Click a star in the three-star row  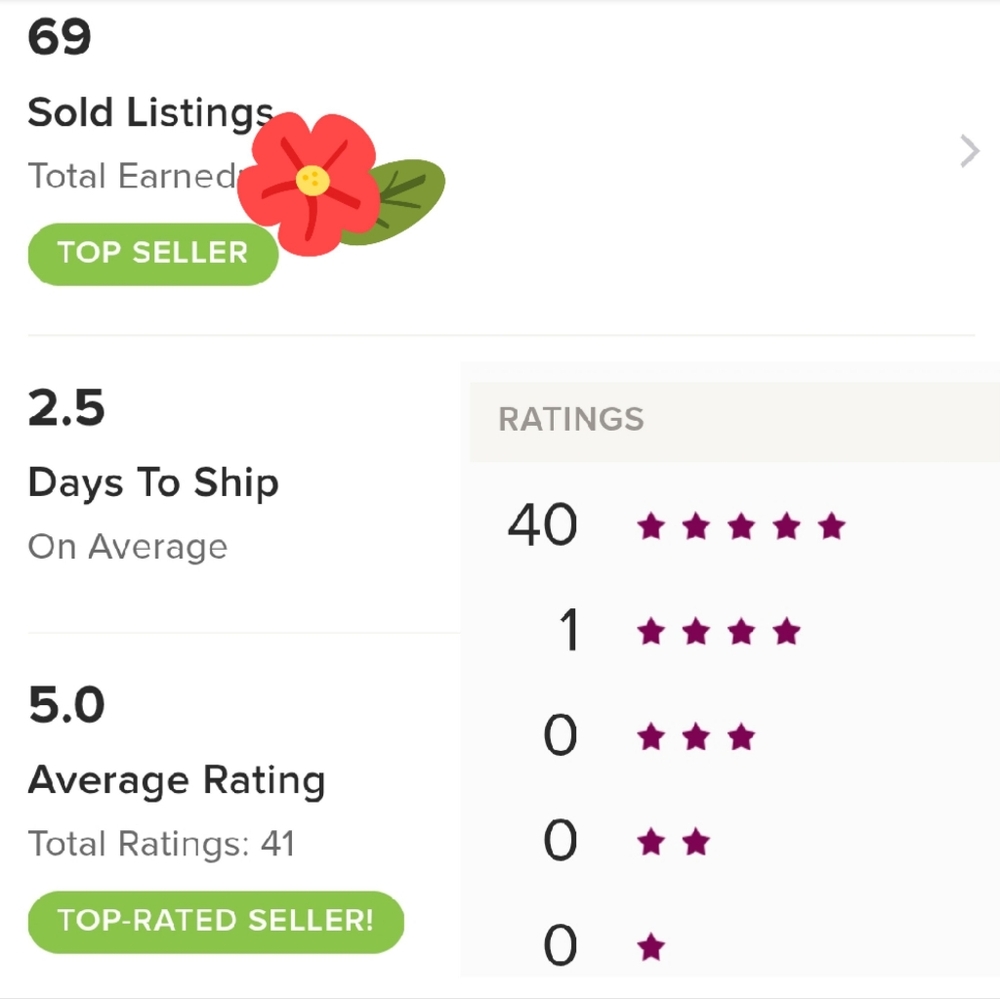695,737
